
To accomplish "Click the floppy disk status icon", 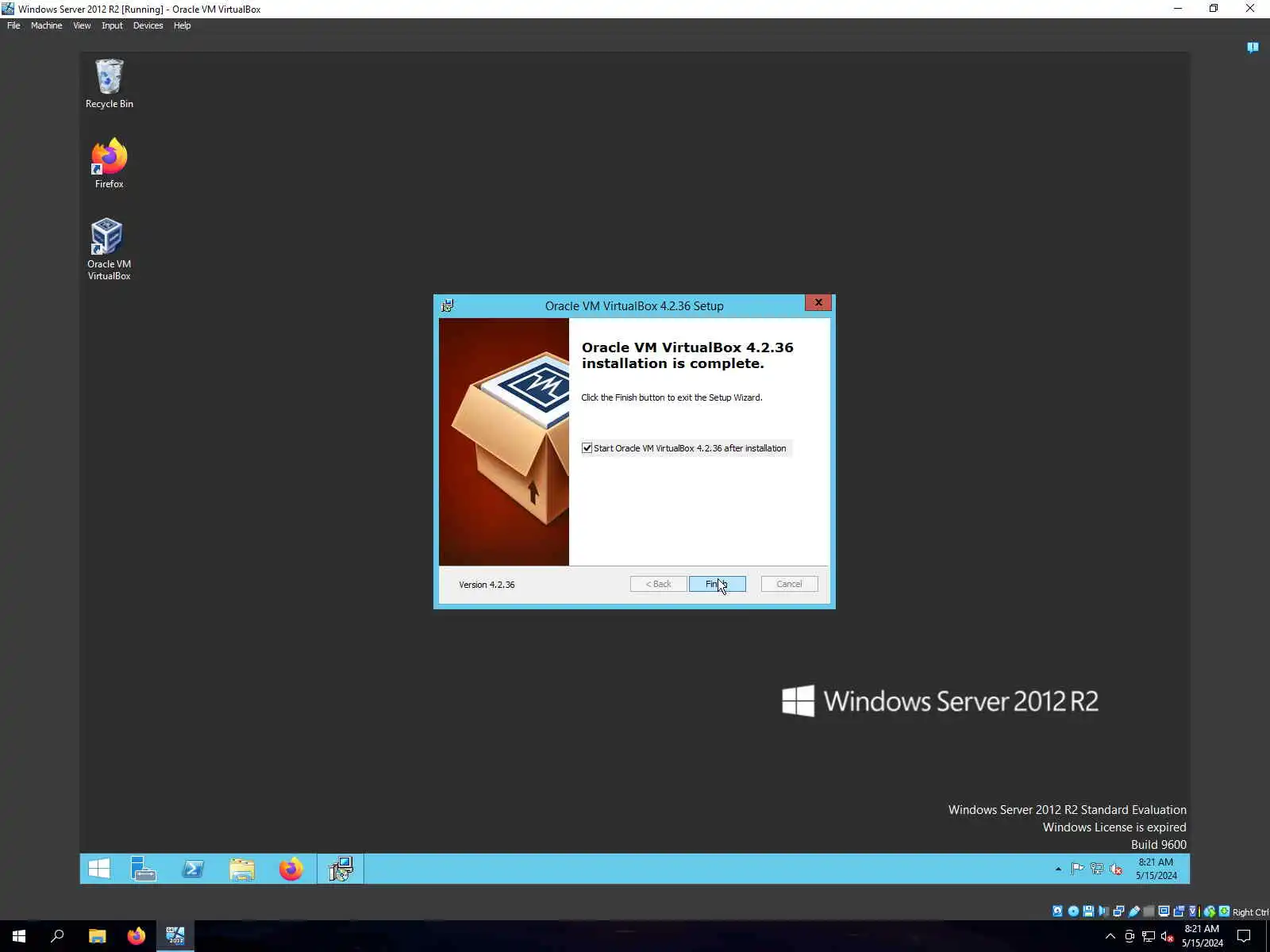I will 1088,912.
